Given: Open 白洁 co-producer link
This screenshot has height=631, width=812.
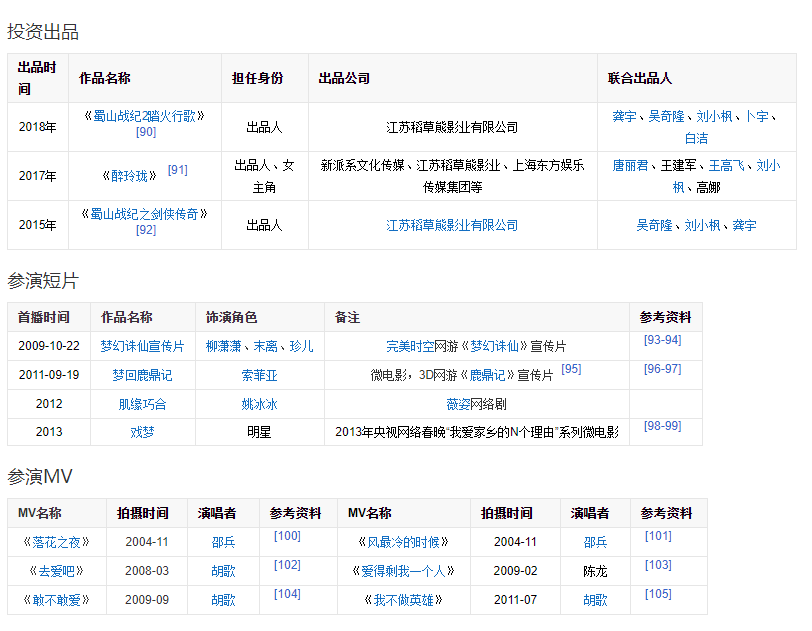Looking at the screenshot, I should [696, 138].
